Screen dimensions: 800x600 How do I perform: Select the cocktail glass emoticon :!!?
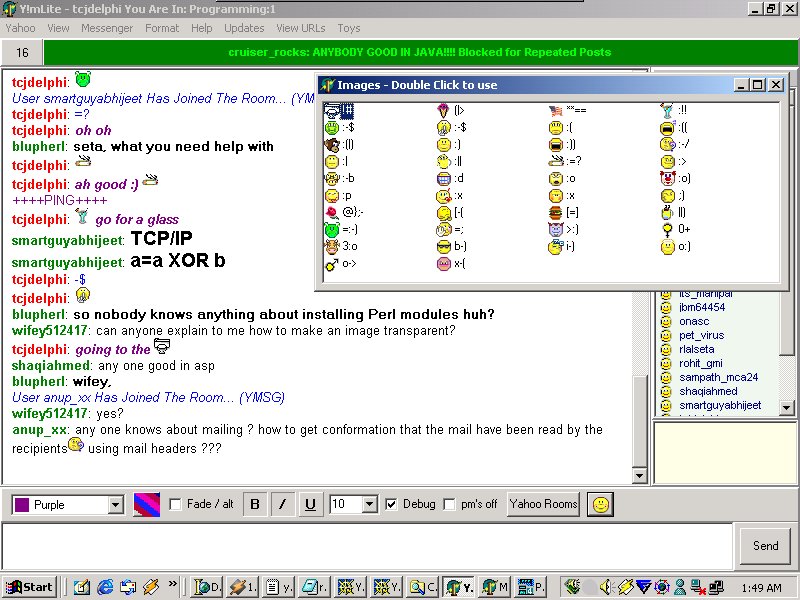[x=674, y=110]
